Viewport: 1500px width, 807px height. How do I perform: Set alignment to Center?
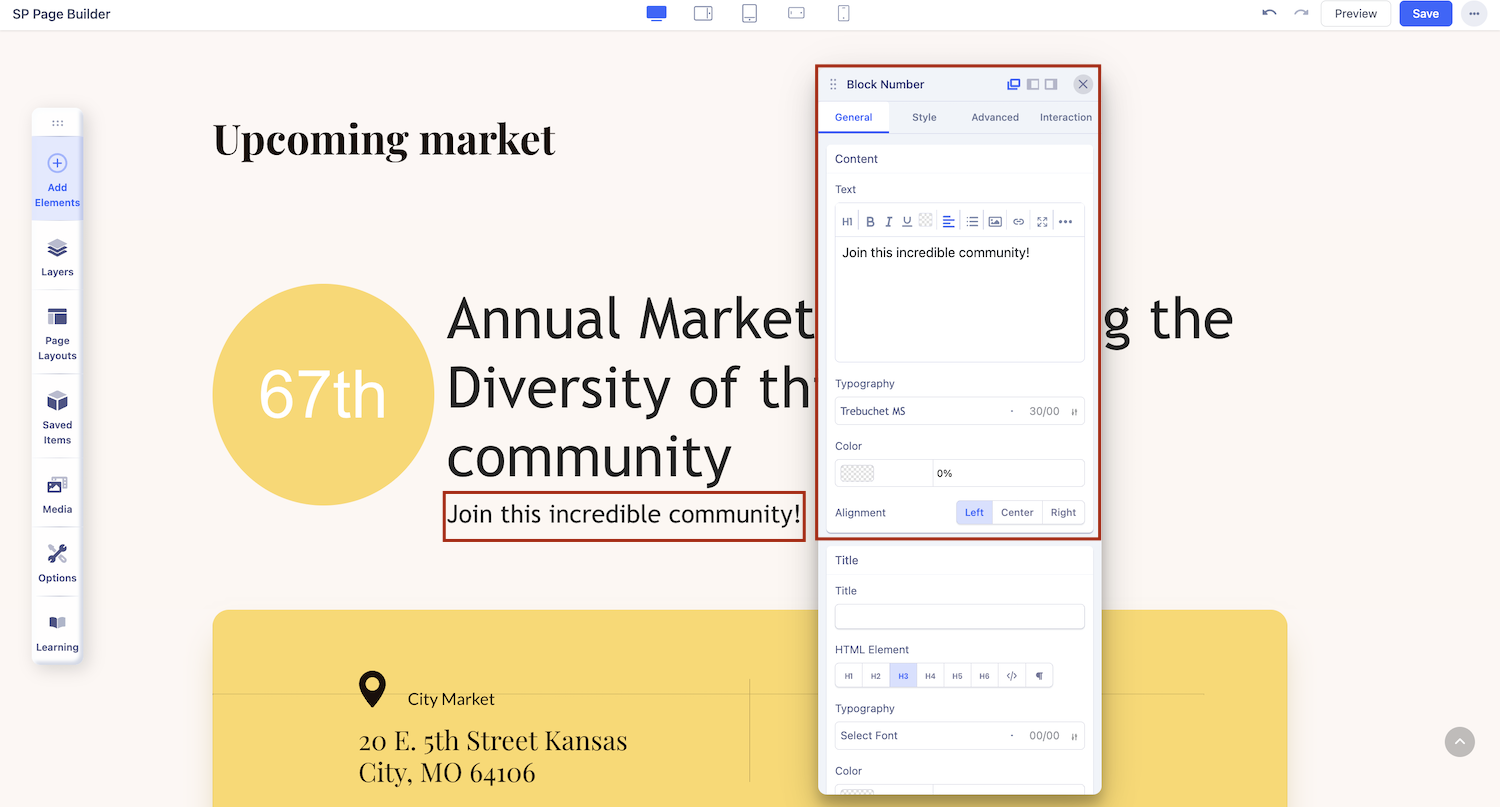(1017, 513)
